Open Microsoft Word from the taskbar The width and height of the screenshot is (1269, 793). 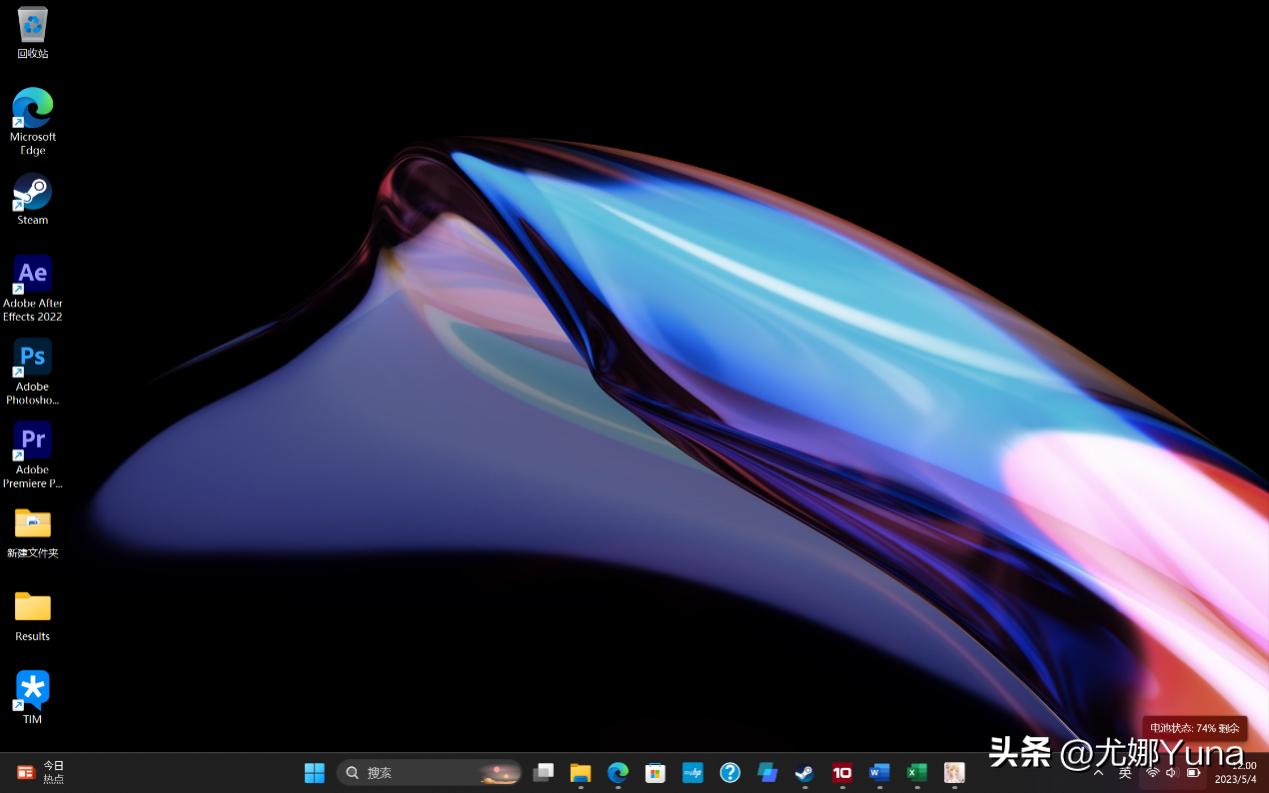tap(879, 772)
